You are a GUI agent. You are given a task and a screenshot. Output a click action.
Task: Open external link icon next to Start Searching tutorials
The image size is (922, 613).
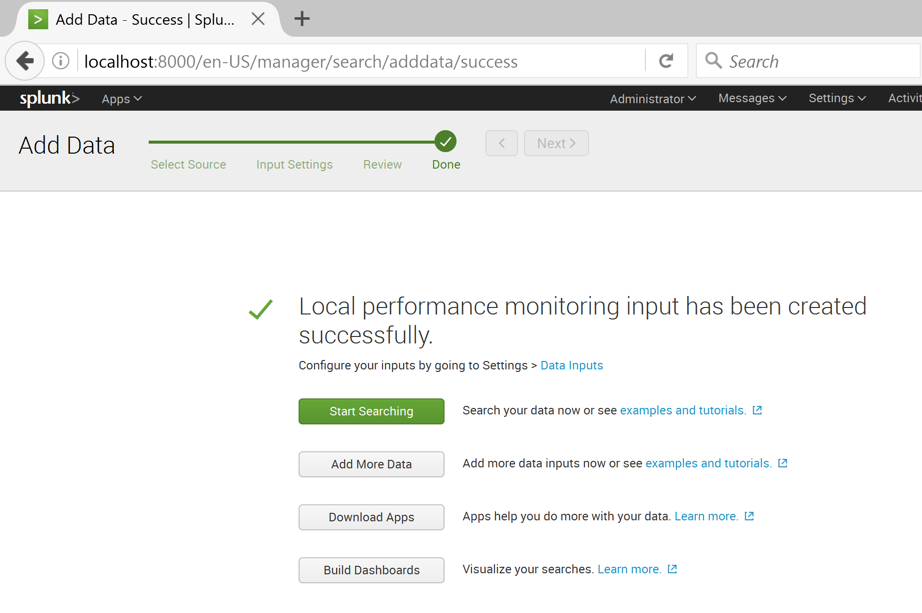757,410
